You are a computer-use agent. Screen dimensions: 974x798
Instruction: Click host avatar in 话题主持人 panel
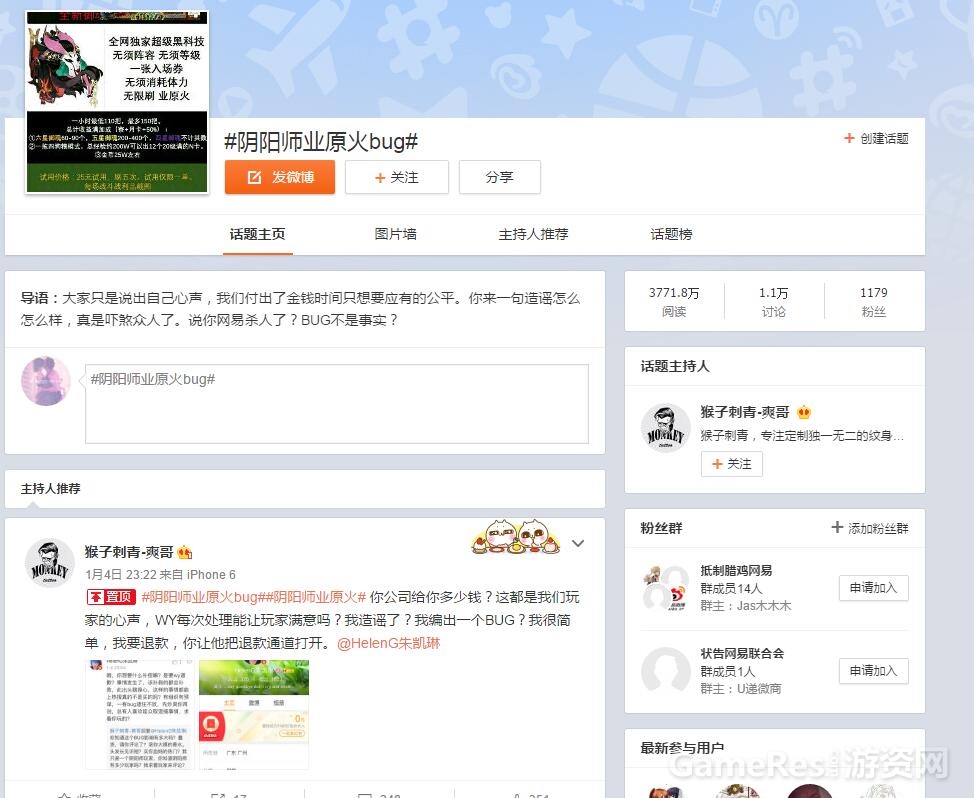point(666,428)
